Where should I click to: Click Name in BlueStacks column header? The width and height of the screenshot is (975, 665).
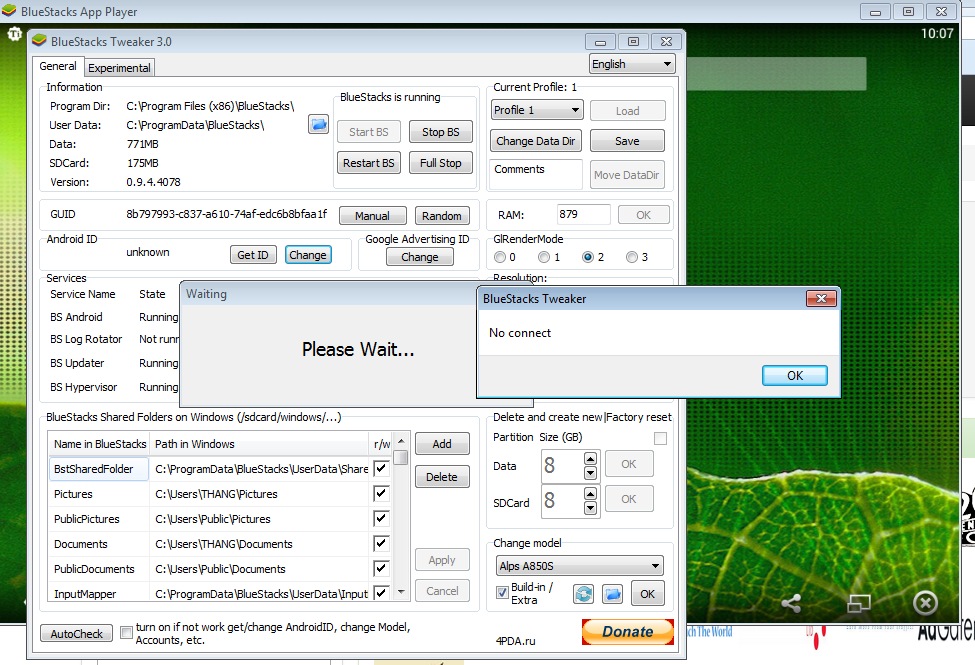coord(99,444)
